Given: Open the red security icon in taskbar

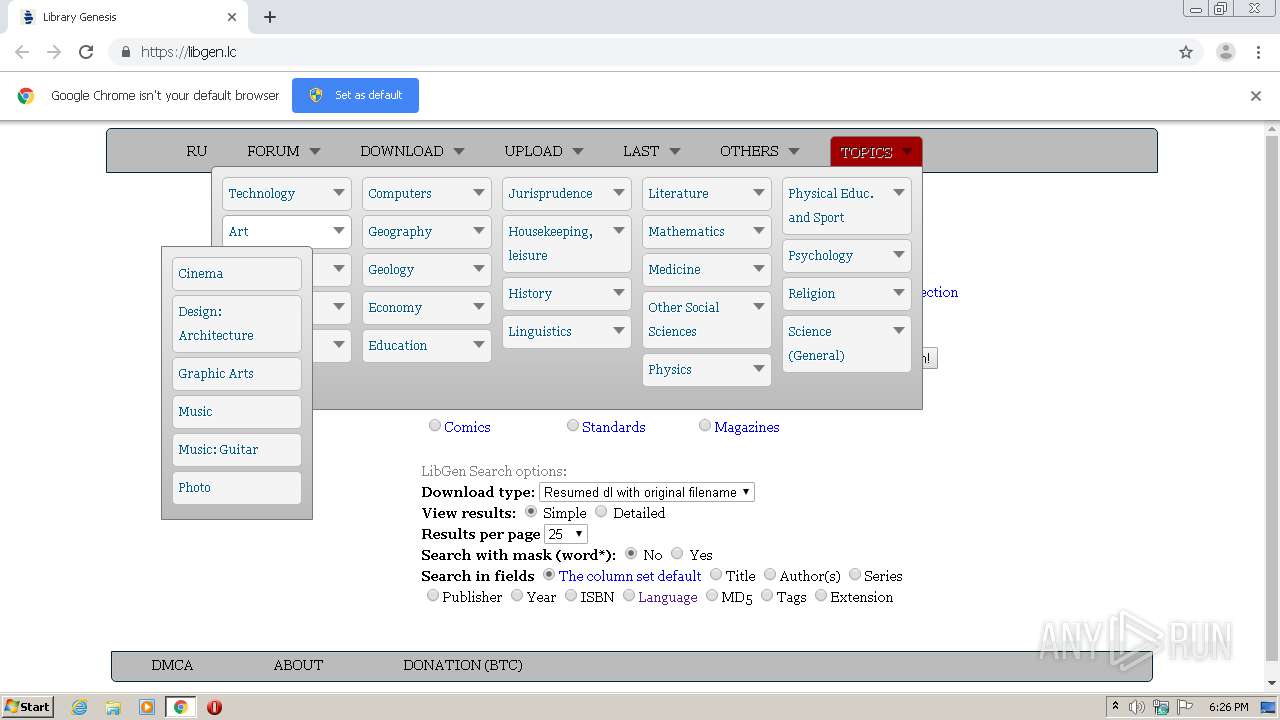Looking at the screenshot, I should (214, 707).
